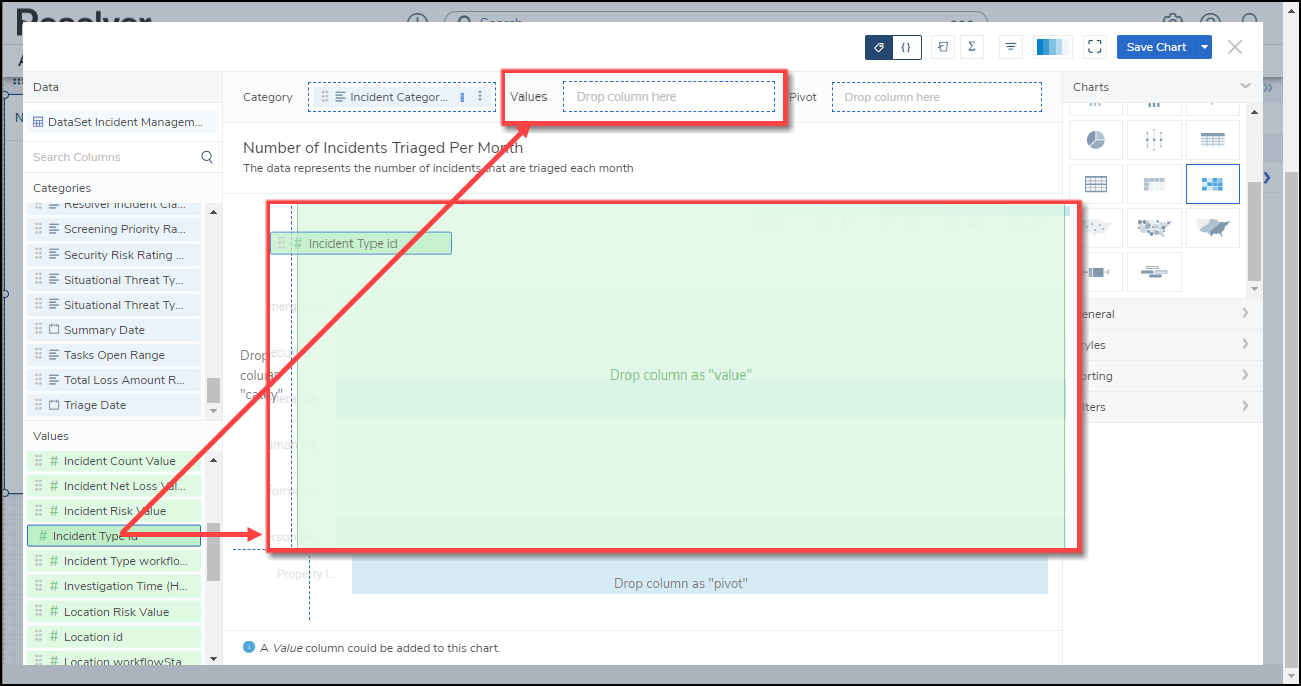Select the filled region map chart
This screenshot has height=686, width=1301.
(1212, 228)
